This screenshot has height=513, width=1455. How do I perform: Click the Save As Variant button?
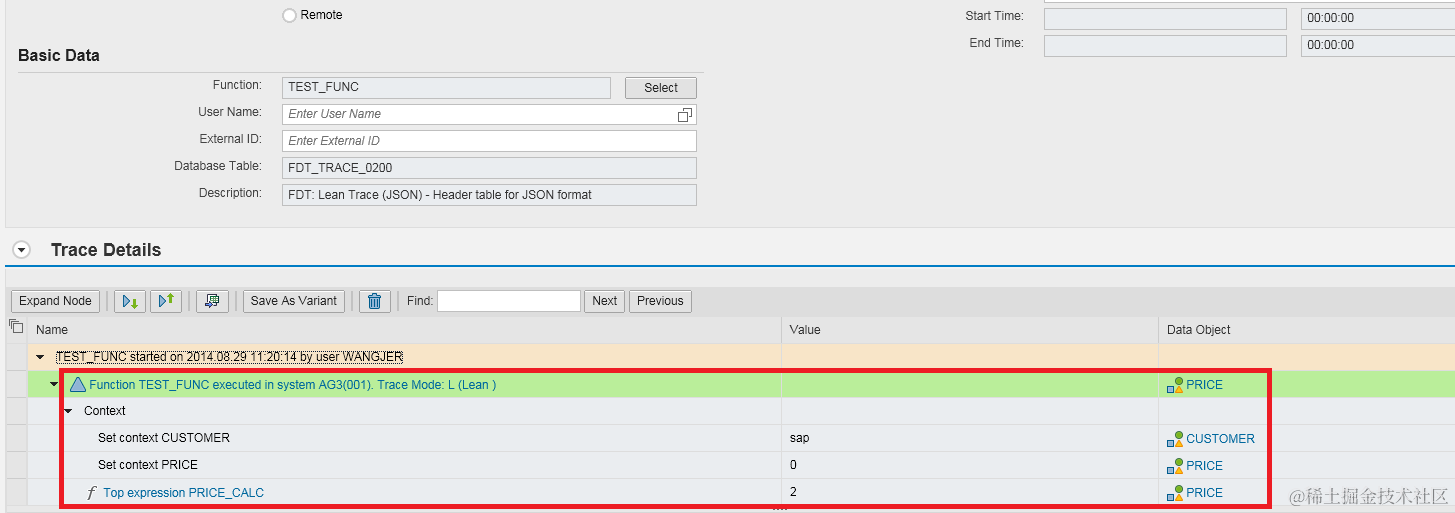tap(294, 301)
